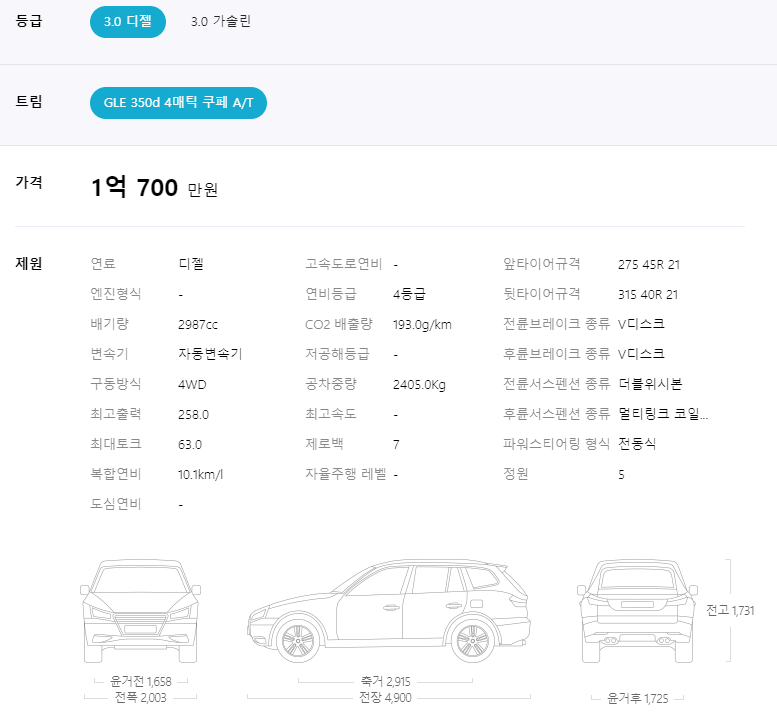Click the 가격 row label
777x723 pixels.
click(x=29, y=182)
